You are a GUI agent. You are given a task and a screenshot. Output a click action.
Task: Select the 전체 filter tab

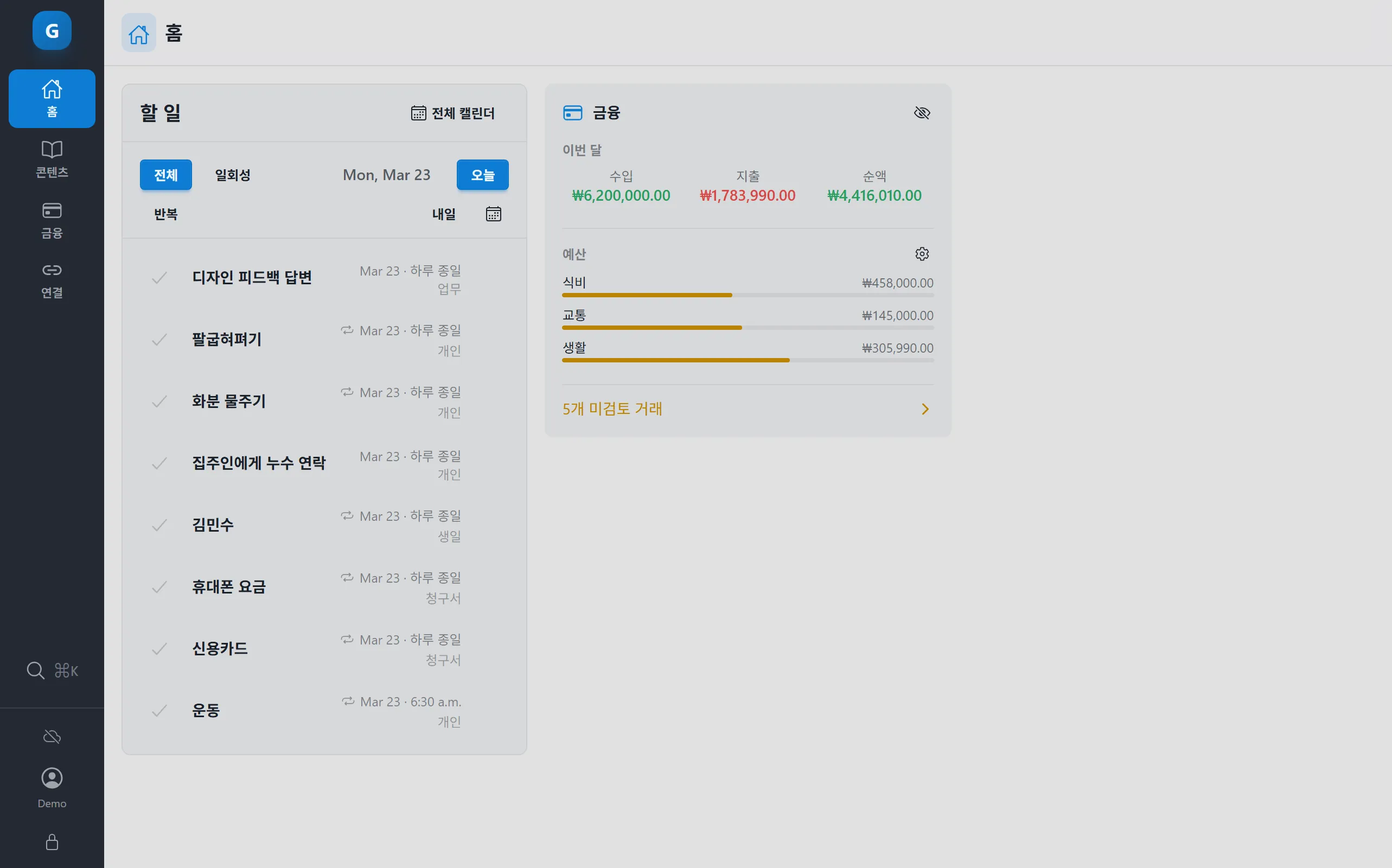(166, 175)
